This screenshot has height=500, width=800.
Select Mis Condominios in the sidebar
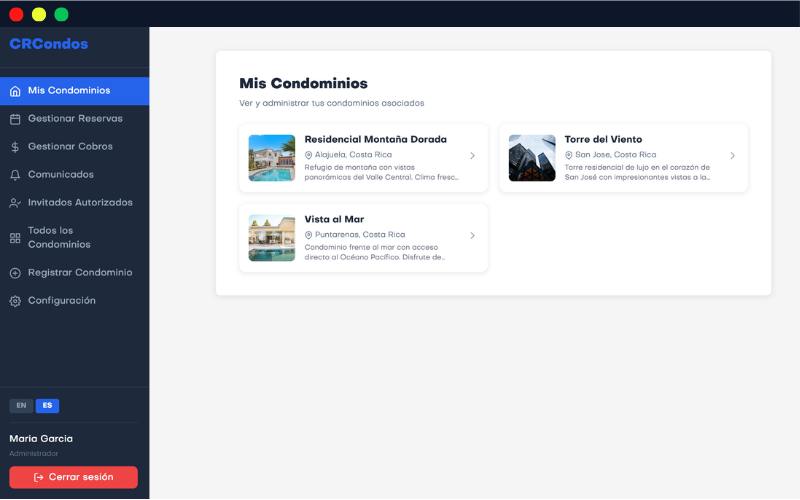point(74,91)
